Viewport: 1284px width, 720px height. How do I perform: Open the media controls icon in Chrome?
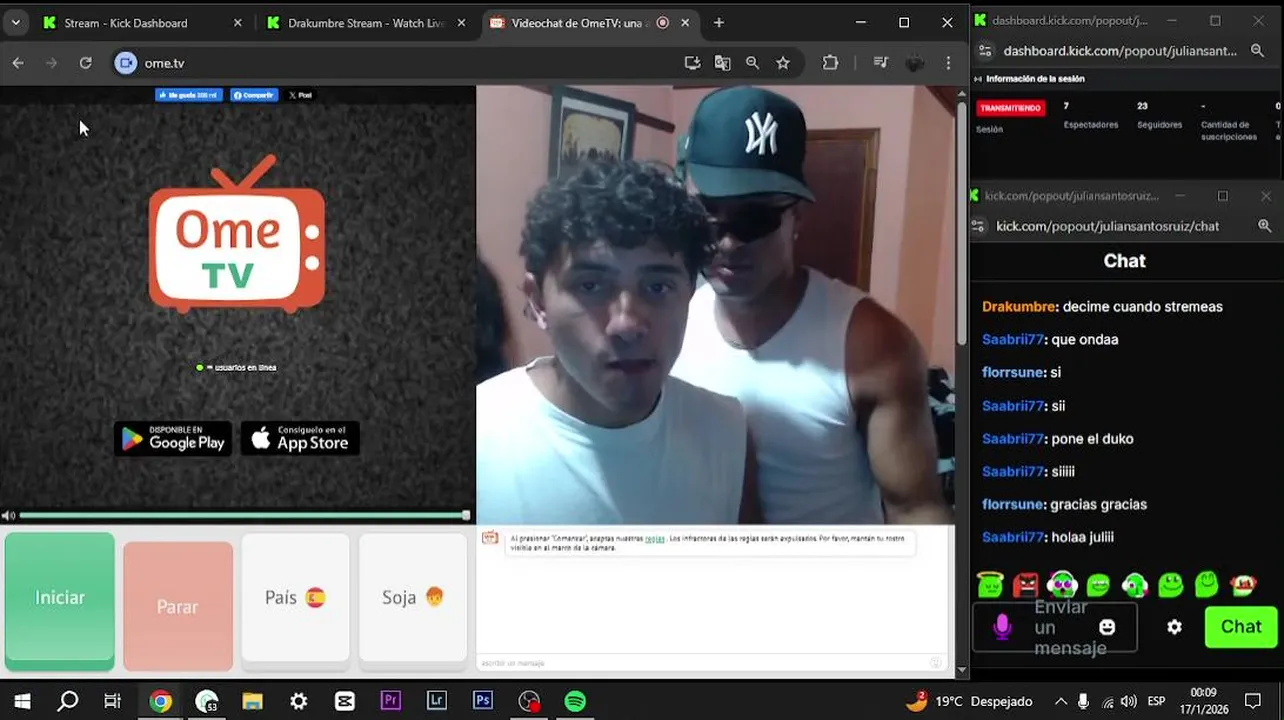pos(881,63)
